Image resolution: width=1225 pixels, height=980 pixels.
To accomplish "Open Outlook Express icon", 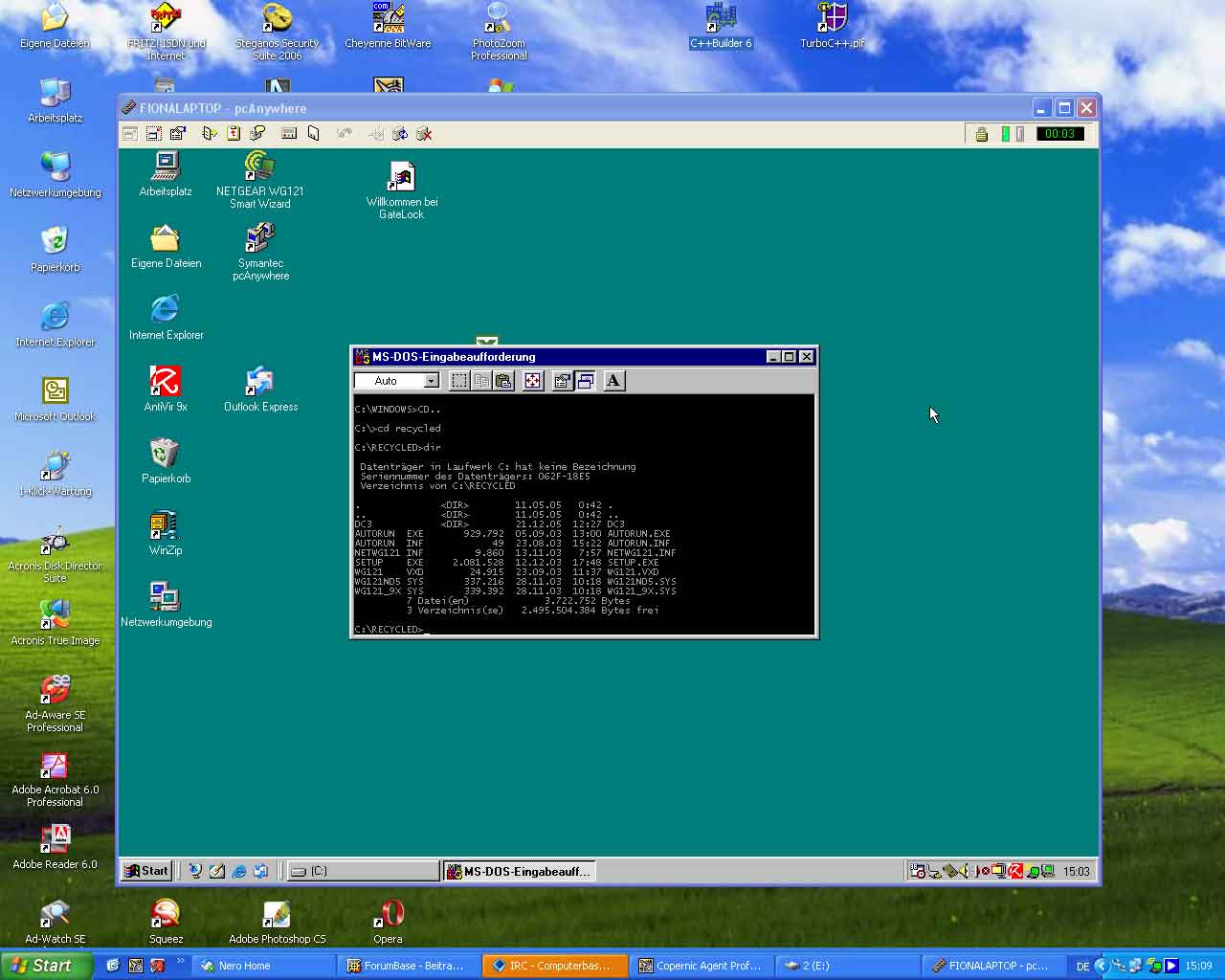I will (260, 390).
